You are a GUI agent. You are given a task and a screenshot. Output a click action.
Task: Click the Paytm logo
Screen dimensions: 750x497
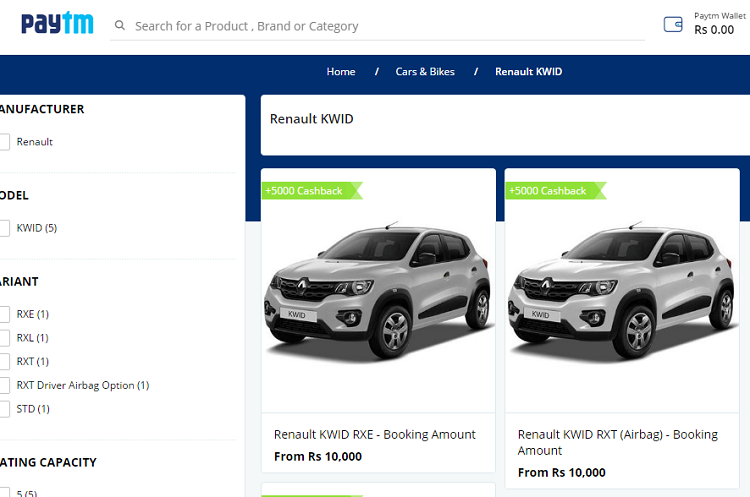(x=57, y=23)
